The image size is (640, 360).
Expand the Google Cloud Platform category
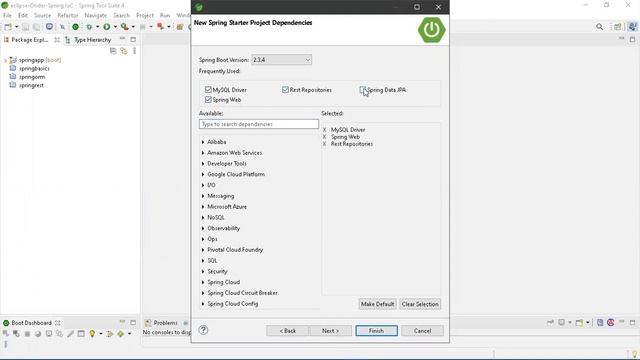pyautogui.click(x=203, y=174)
